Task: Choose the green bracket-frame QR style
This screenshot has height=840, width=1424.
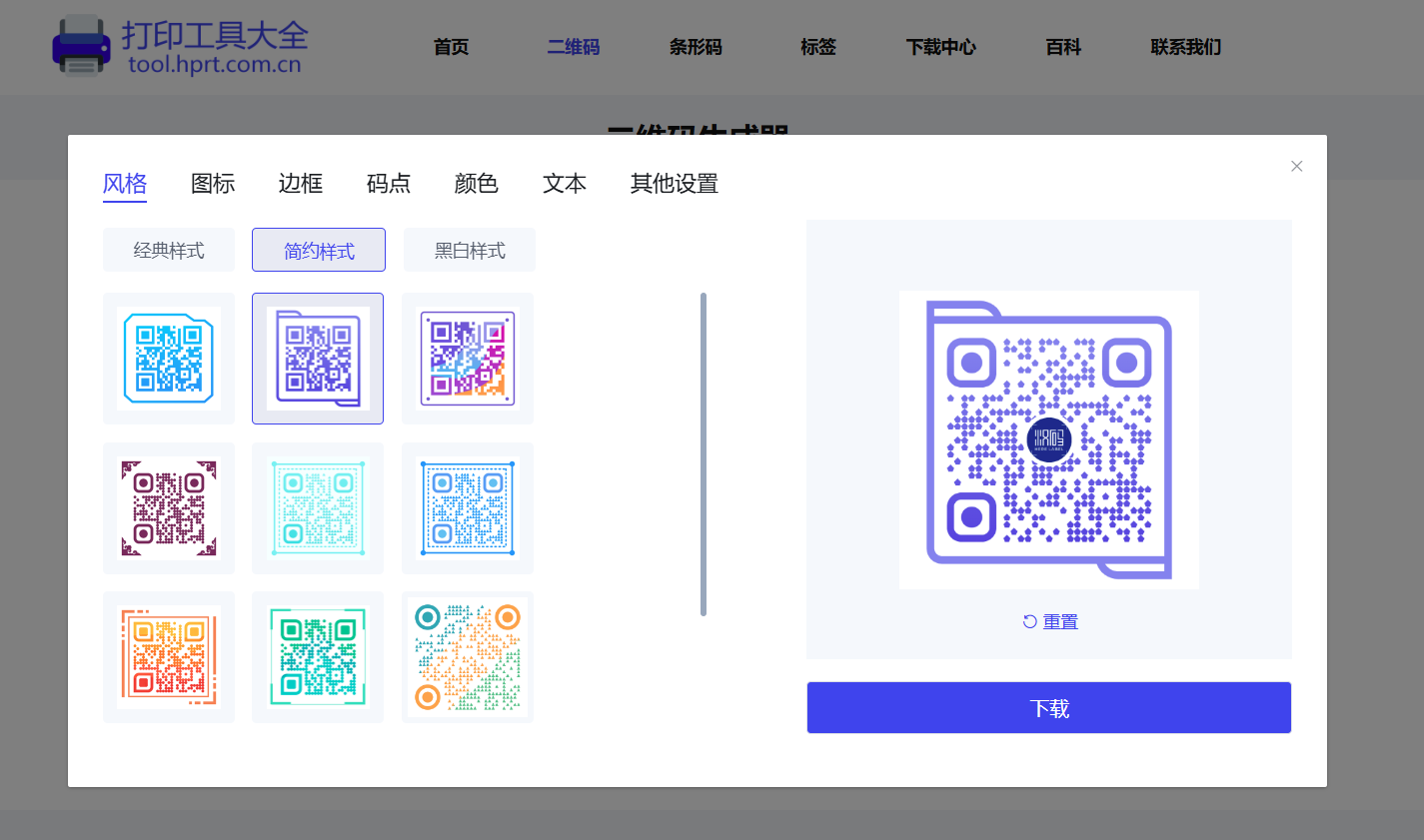Action: pyautogui.click(x=318, y=657)
